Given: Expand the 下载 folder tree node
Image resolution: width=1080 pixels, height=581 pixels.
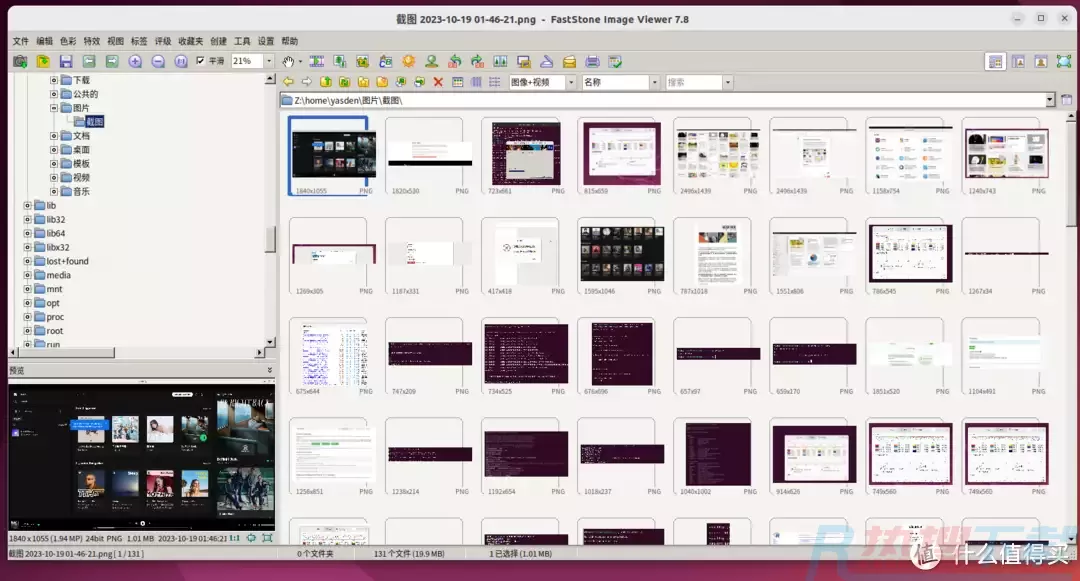Looking at the screenshot, I should (x=55, y=80).
